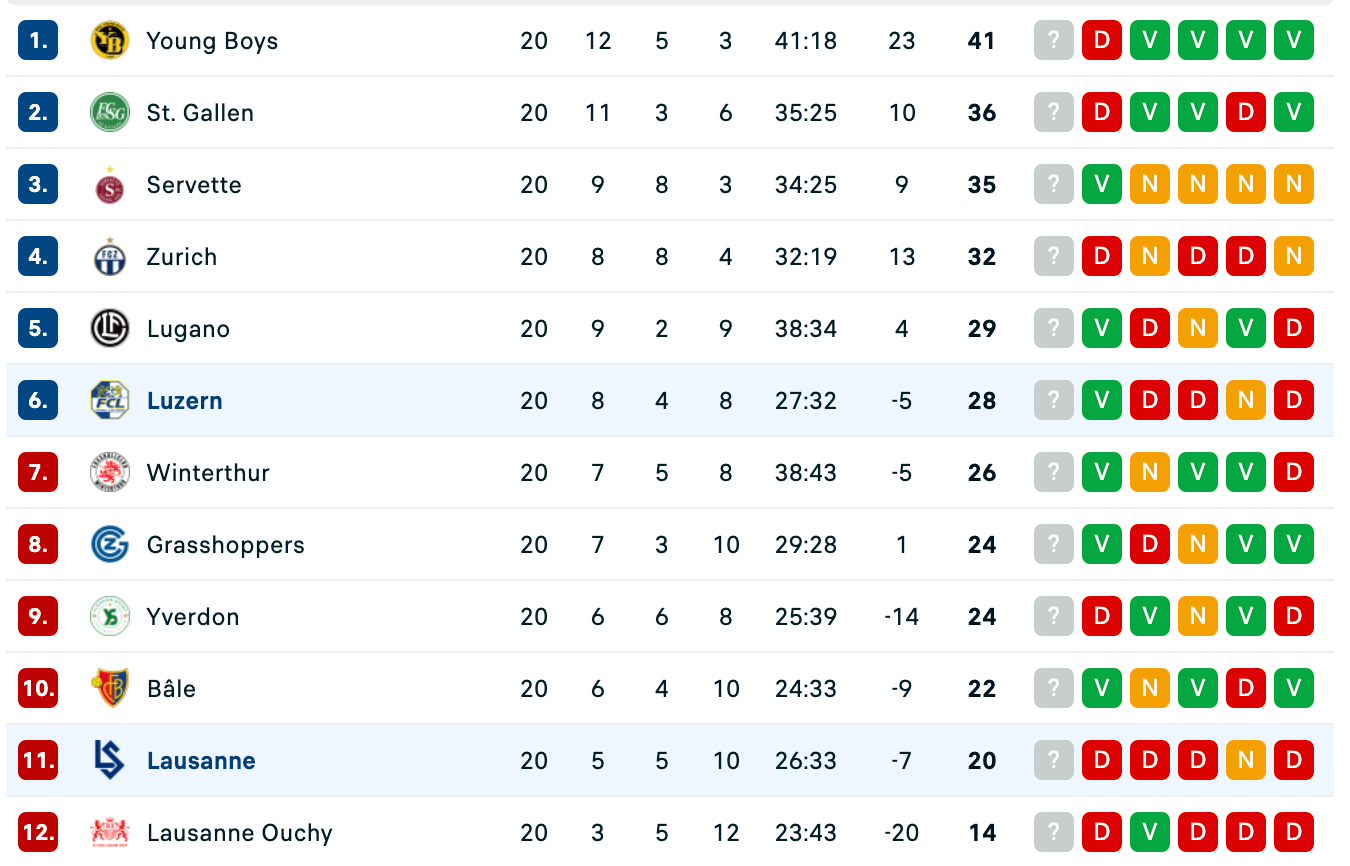Open the St. Gallen team crest

pos(109,113)
